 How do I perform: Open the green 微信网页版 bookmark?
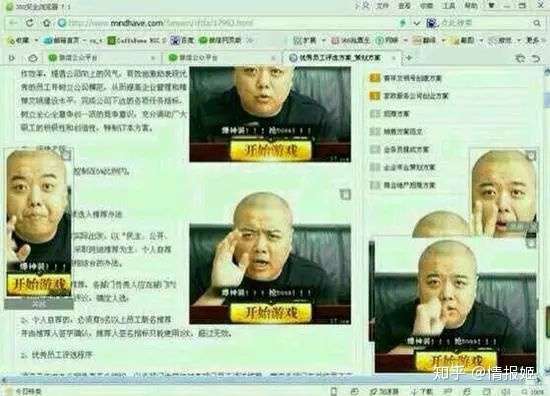(220, 40)
